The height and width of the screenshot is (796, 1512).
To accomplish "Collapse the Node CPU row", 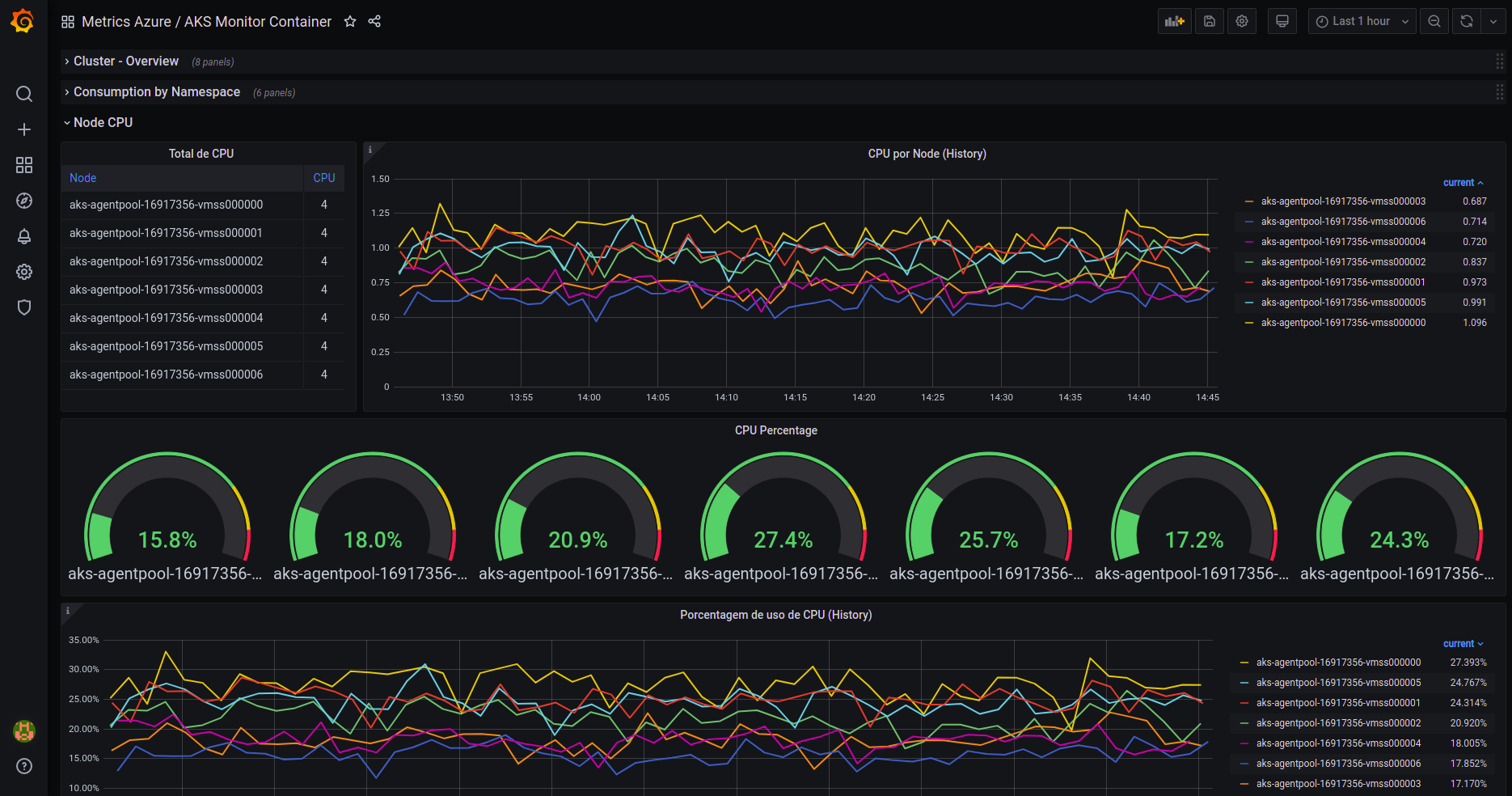I will tap(103, 123).
